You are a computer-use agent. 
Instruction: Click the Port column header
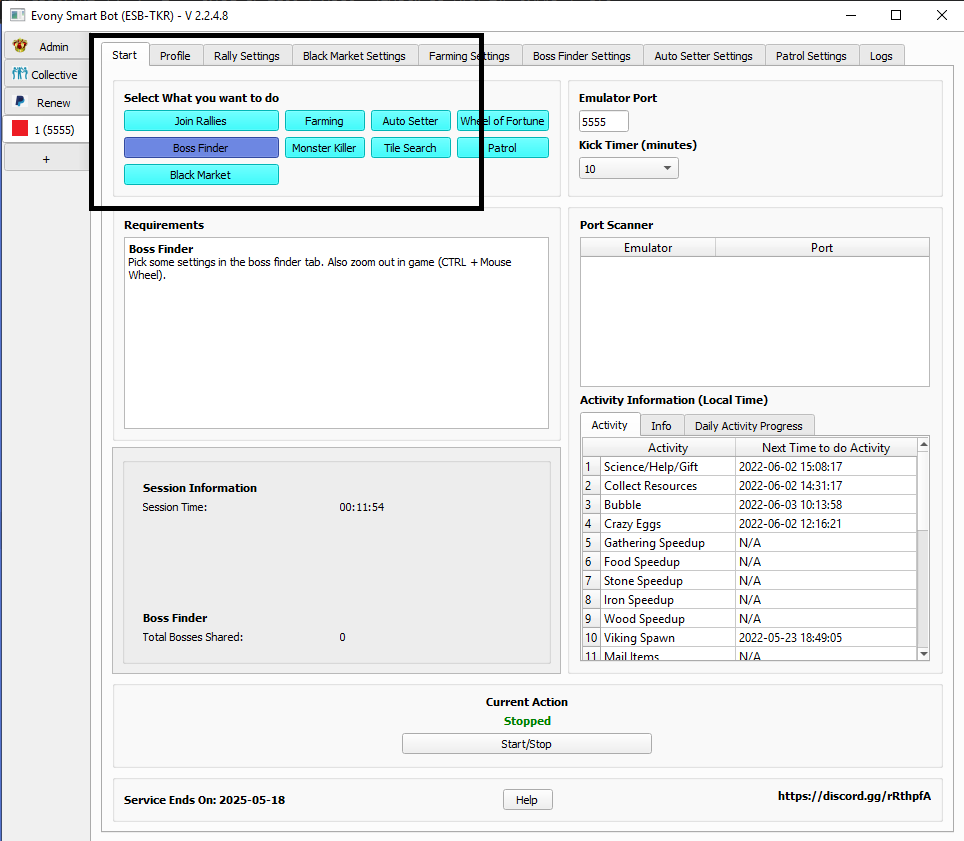[821, 248]
